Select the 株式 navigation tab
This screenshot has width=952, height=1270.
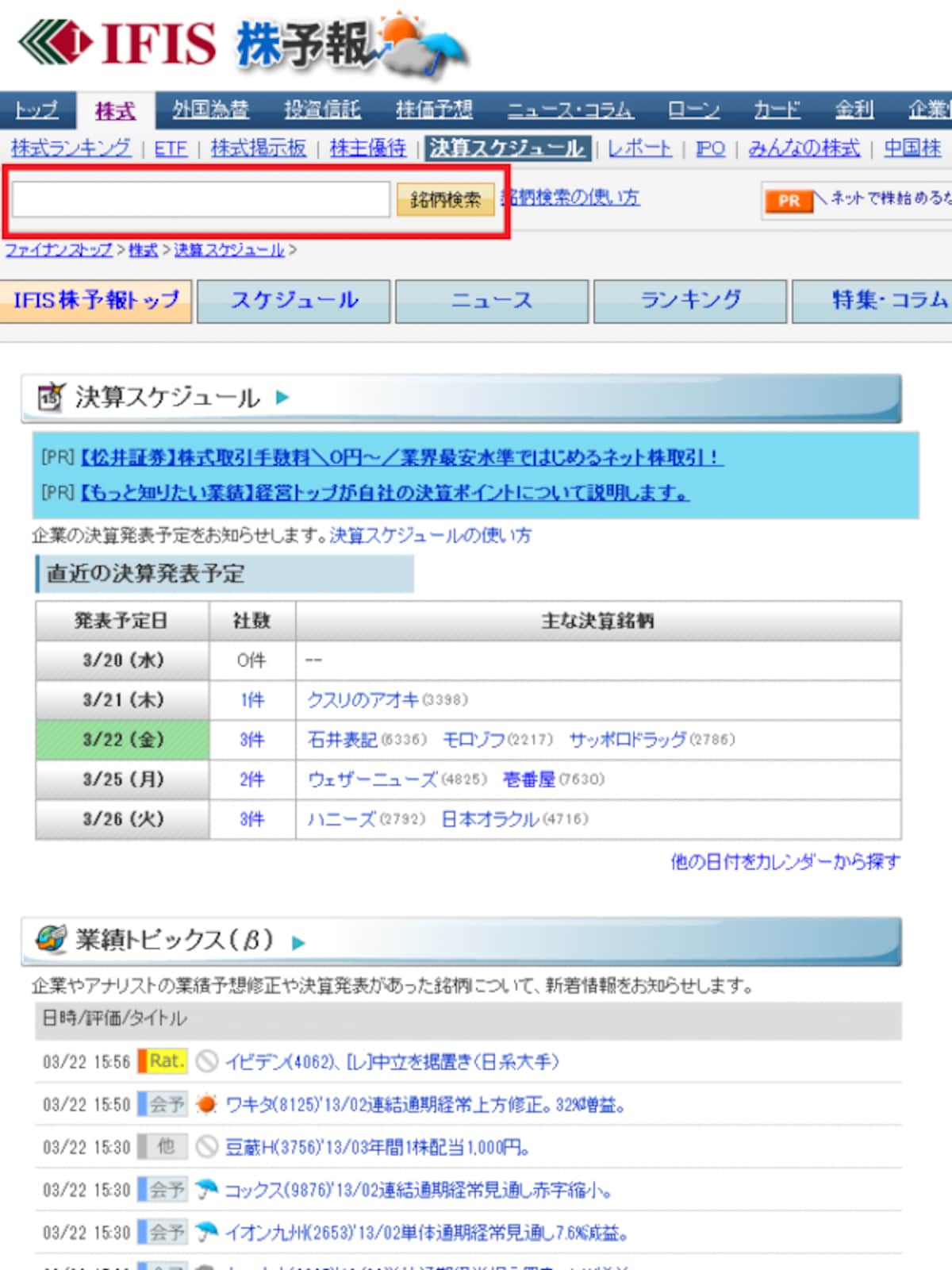click(115, 111)
